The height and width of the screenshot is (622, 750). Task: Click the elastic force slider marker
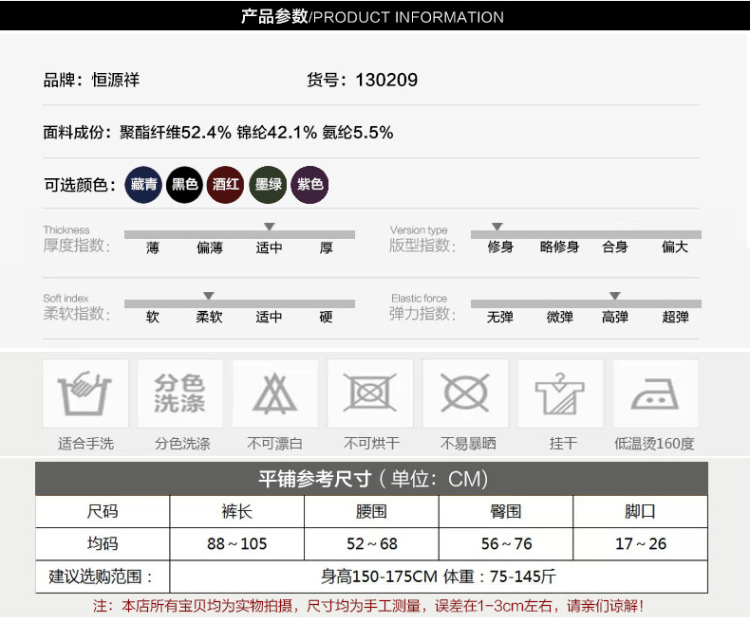[615, 296]
